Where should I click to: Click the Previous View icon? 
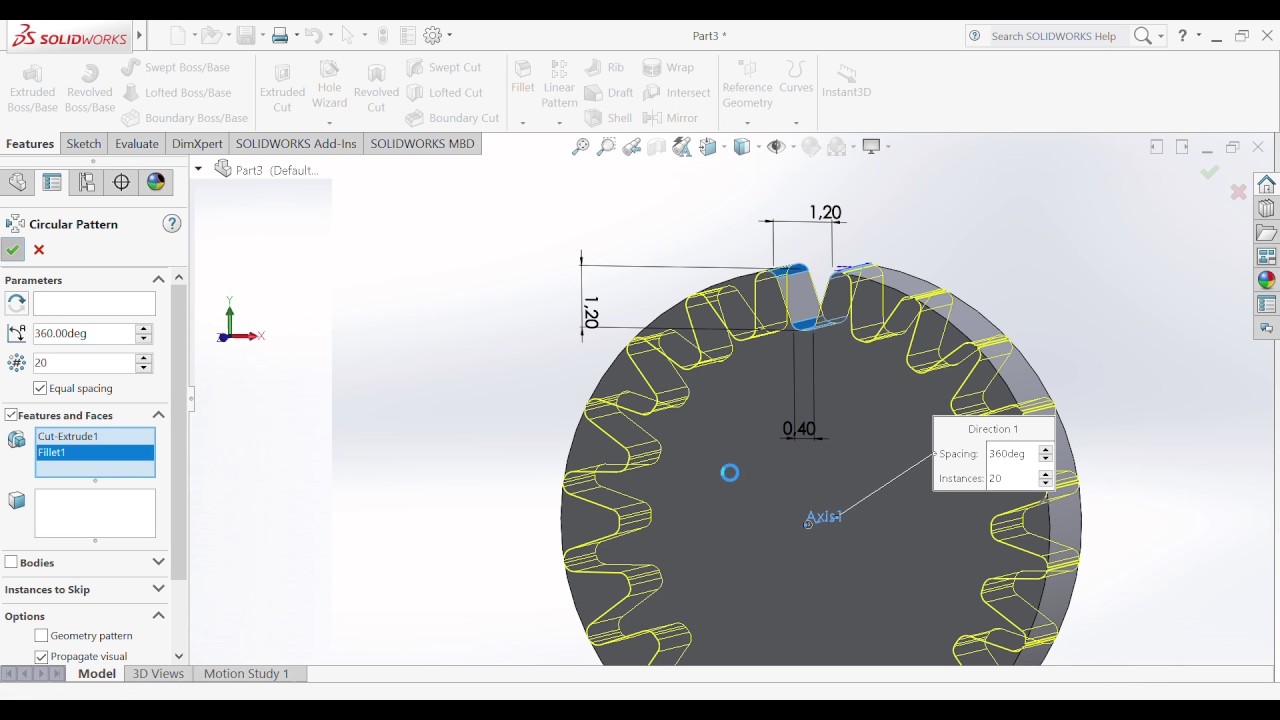point(631,147)
